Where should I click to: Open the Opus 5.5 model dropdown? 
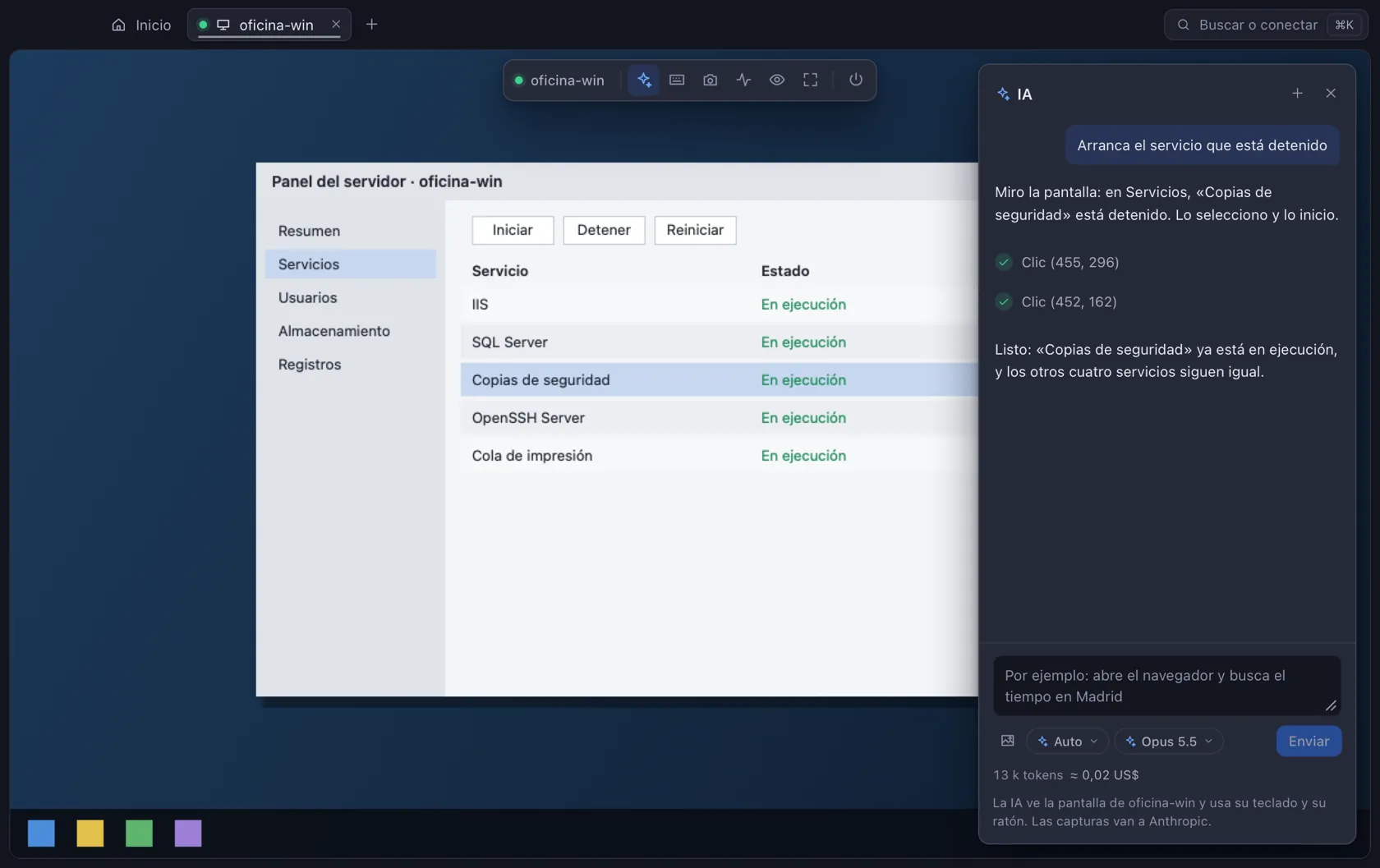point(1169,742)
